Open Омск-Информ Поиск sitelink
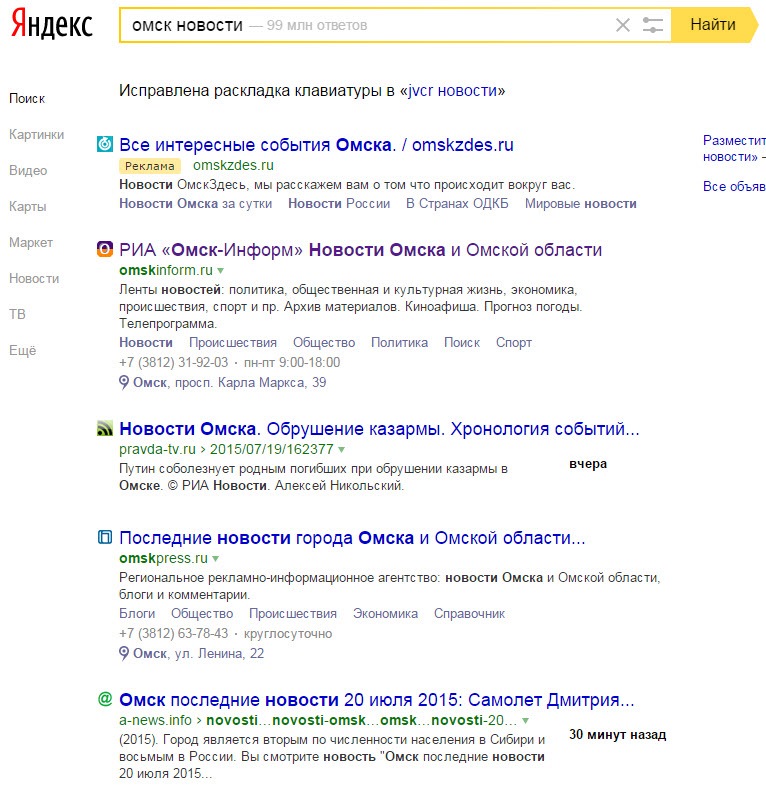 (x=462, y=342)
